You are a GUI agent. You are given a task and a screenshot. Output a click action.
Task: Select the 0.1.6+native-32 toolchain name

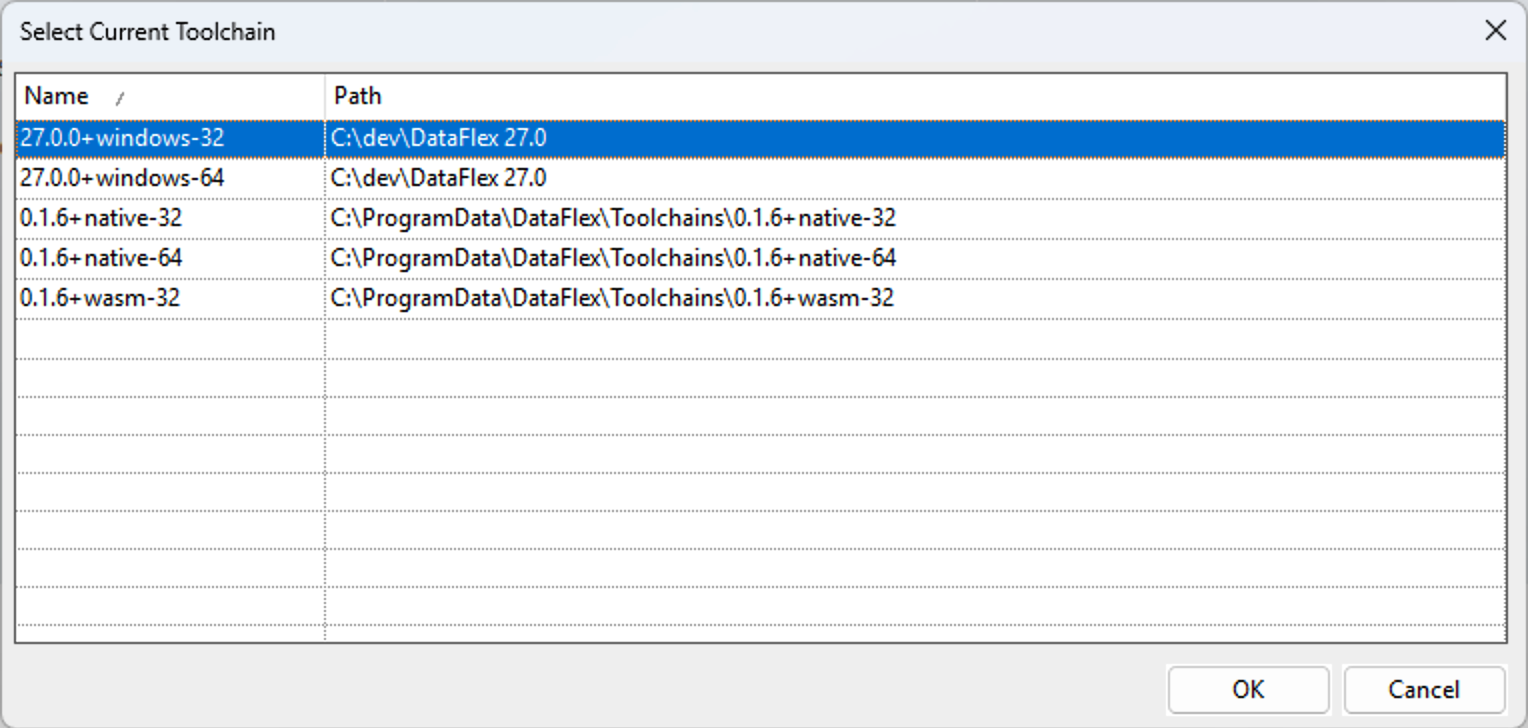point(101,218)
